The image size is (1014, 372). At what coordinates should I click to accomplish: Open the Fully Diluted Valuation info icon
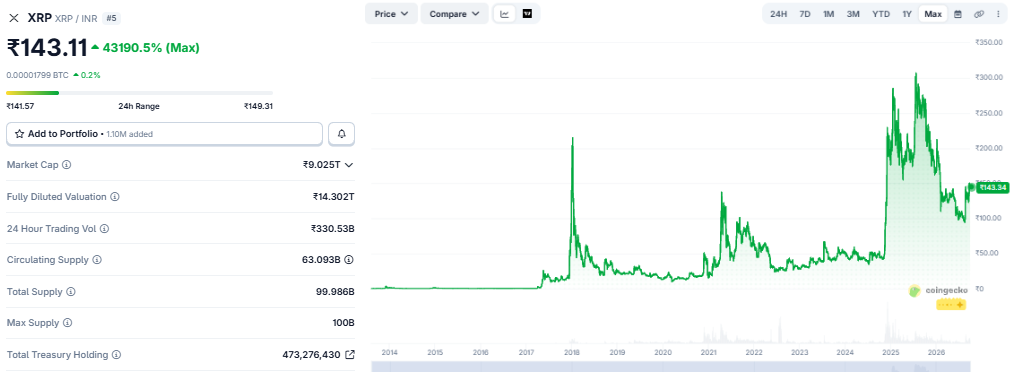click(115, 197)
